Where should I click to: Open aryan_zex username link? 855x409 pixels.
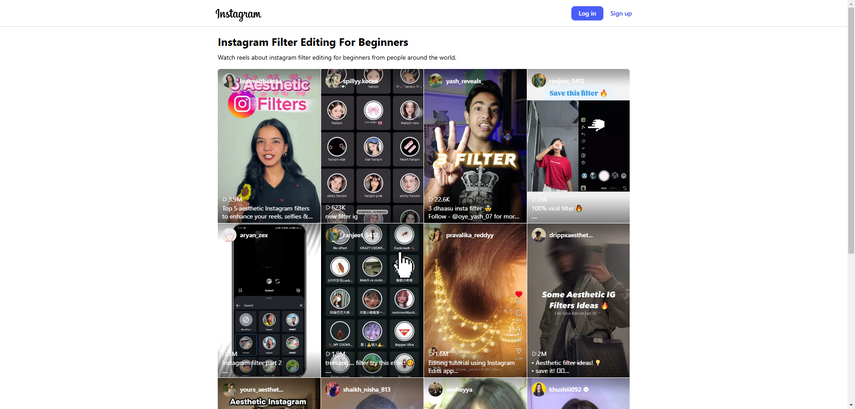coord(254,235)
